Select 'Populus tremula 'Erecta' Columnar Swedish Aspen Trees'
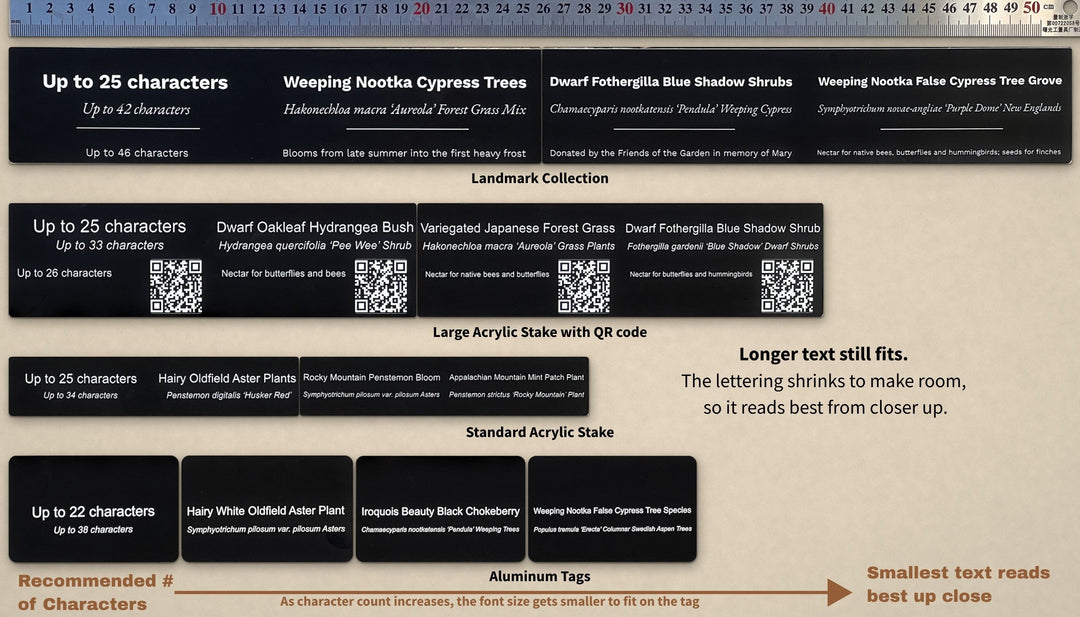This screenshot has width=1080, height=617. click(612, 529)
